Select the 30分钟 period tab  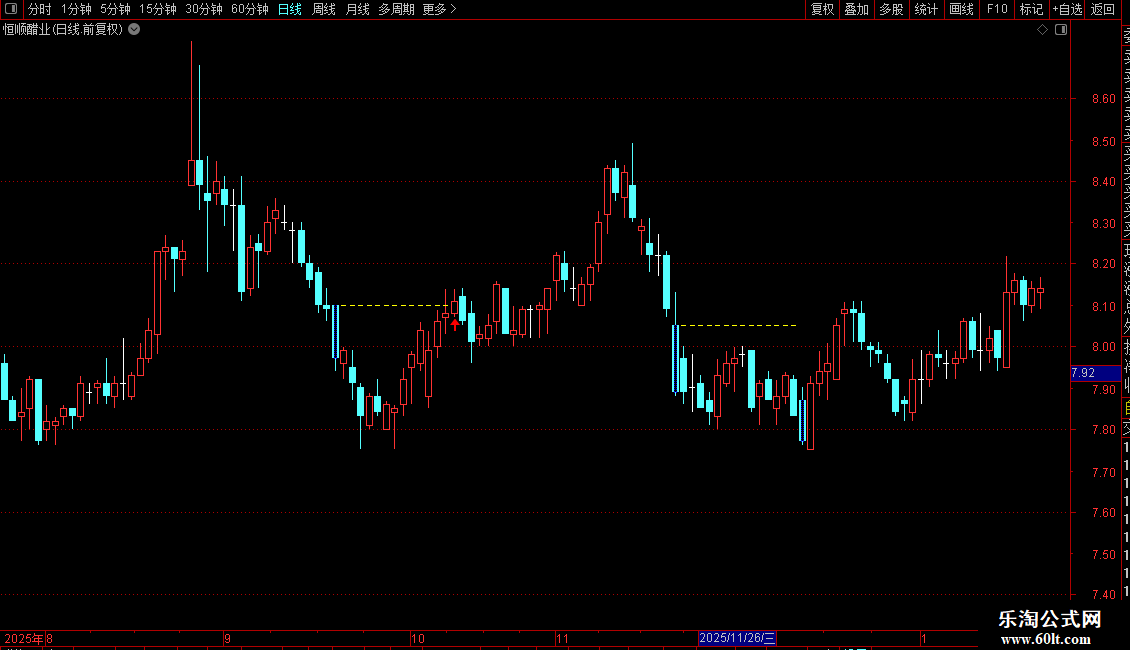204,9
